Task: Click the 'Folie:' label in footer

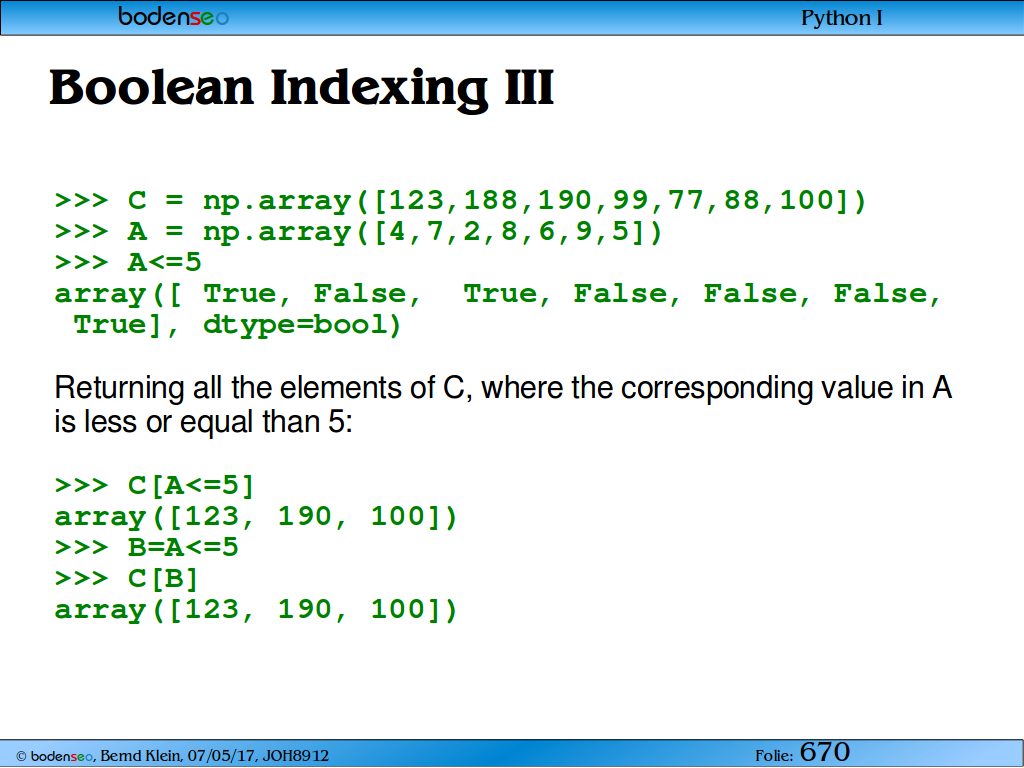Action: coord(774,756)
